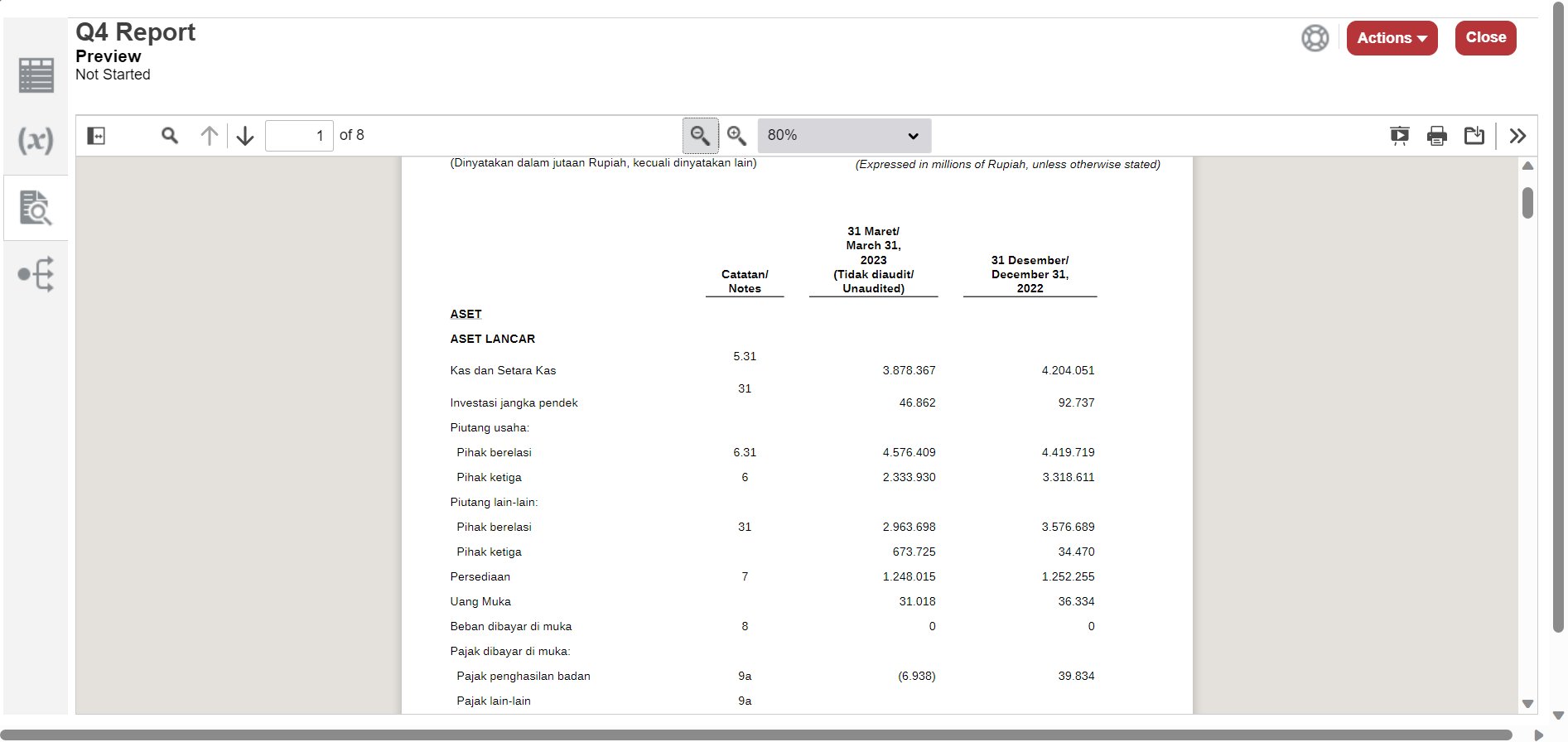Click the 'ASET LANCAR' heading
This screenshot has height=742, width=1568.
(x=492, y=340)
